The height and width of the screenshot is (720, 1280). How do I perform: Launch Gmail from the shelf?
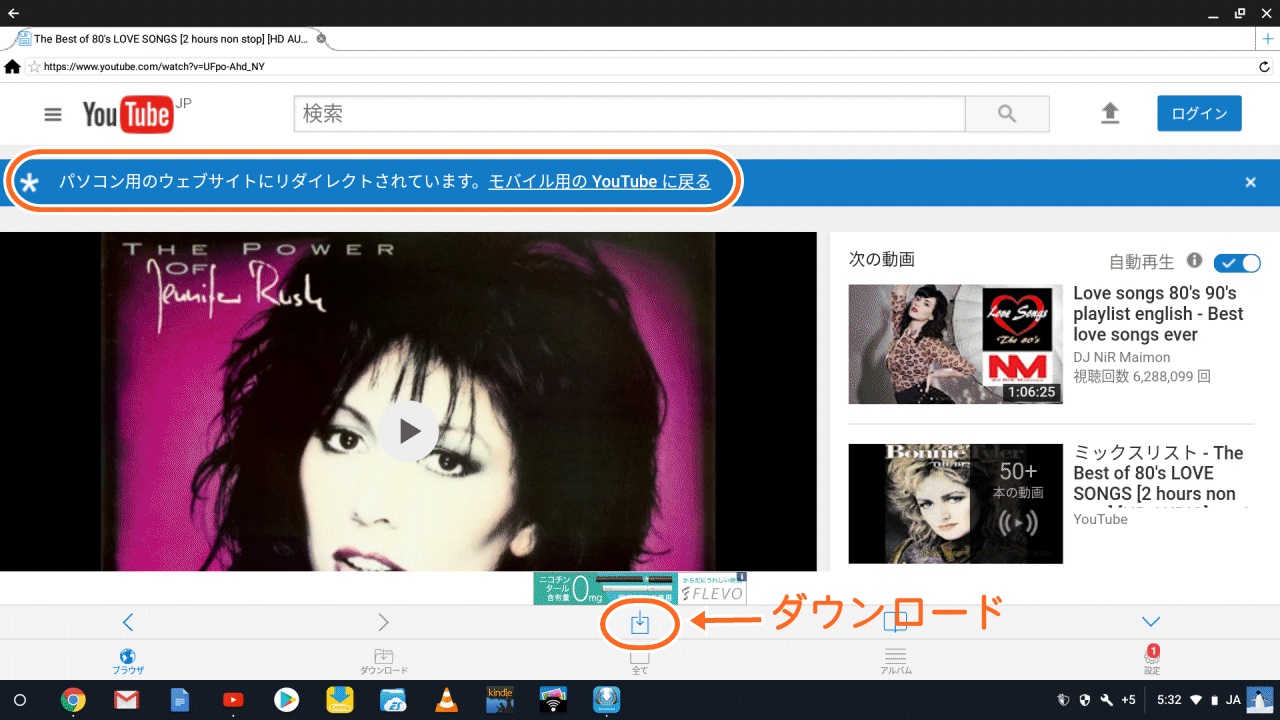coord(126,700)
